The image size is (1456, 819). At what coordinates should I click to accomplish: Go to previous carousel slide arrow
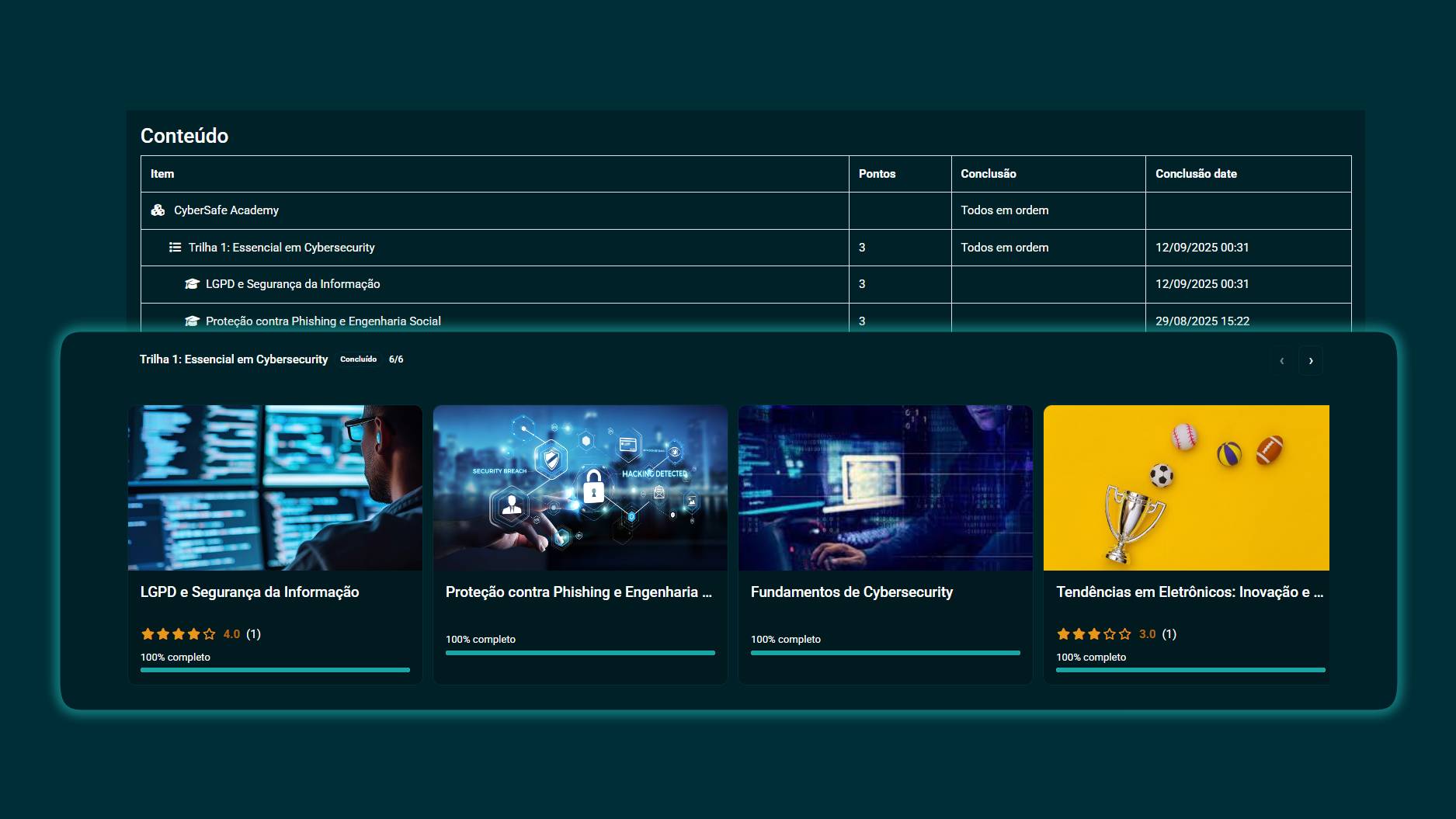click(x=1281, y=361)
